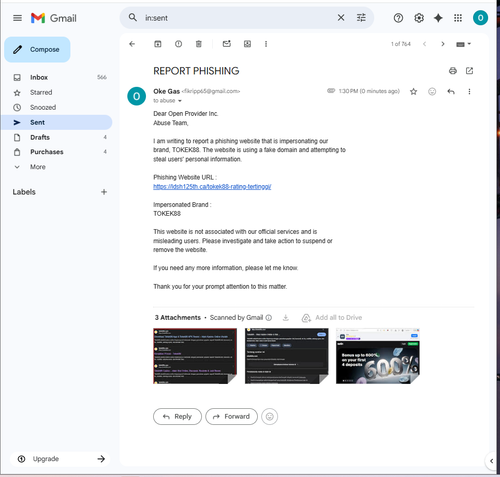This screenshot has width=500, height=477.
Task: Reply using the arrow icon near timestamp
Action: coord(451,91)
